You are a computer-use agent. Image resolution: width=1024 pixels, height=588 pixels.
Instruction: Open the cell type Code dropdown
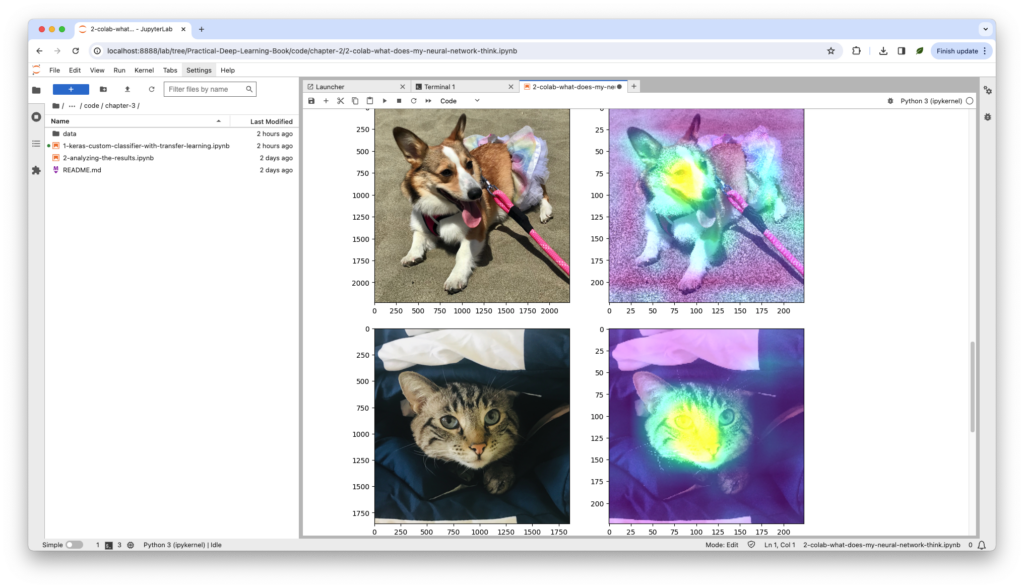point(460,101)
